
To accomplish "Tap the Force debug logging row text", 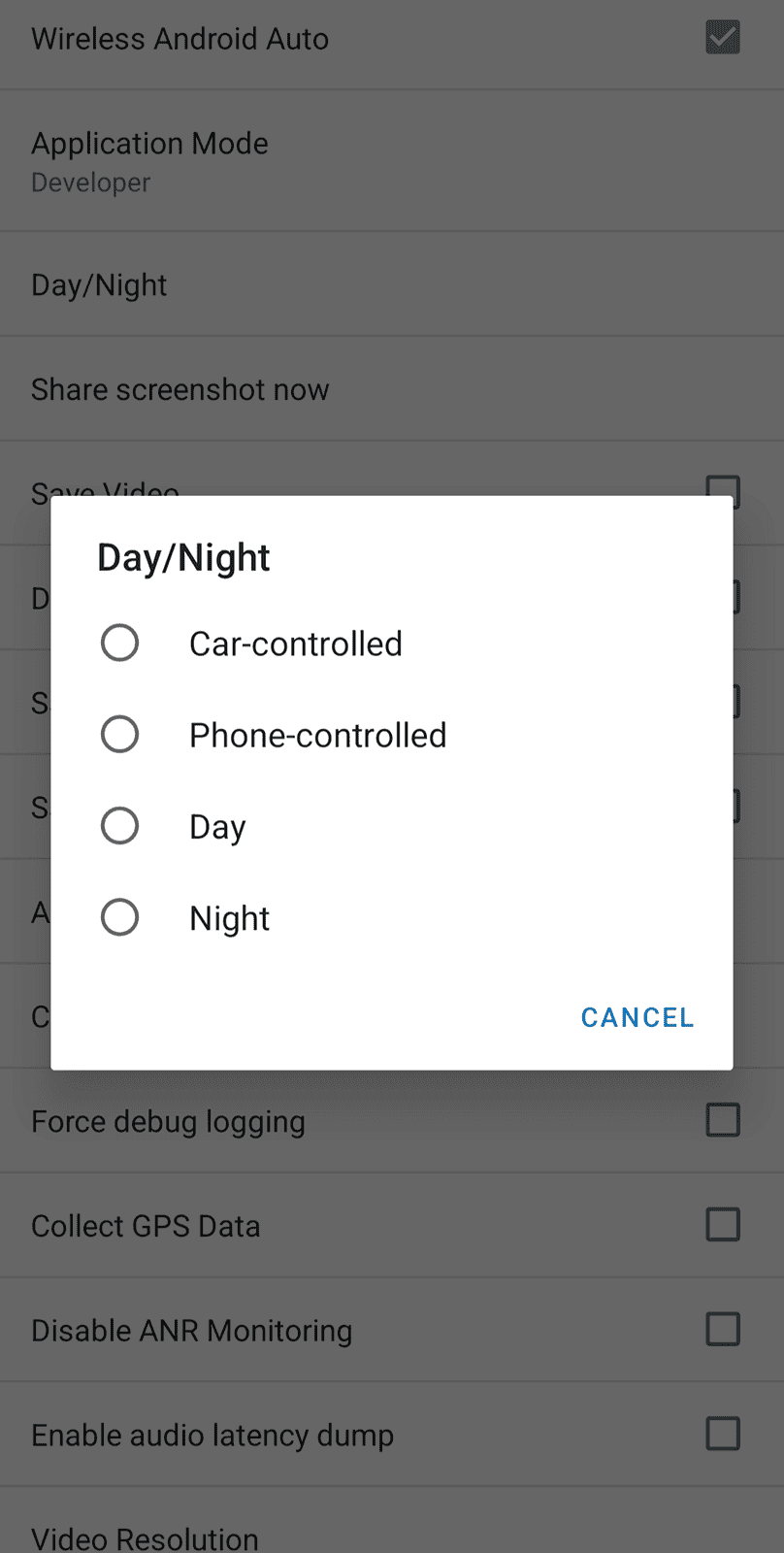I will (x=168, y=1121).
